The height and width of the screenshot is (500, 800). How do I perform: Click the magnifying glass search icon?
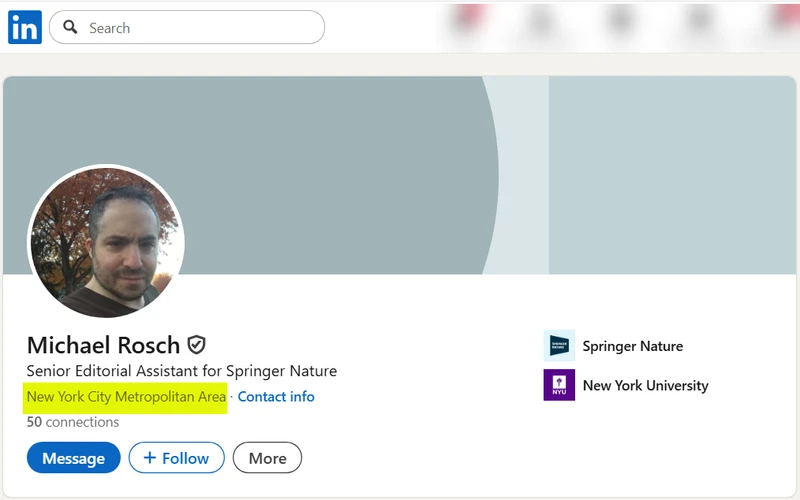click(70, 27)
